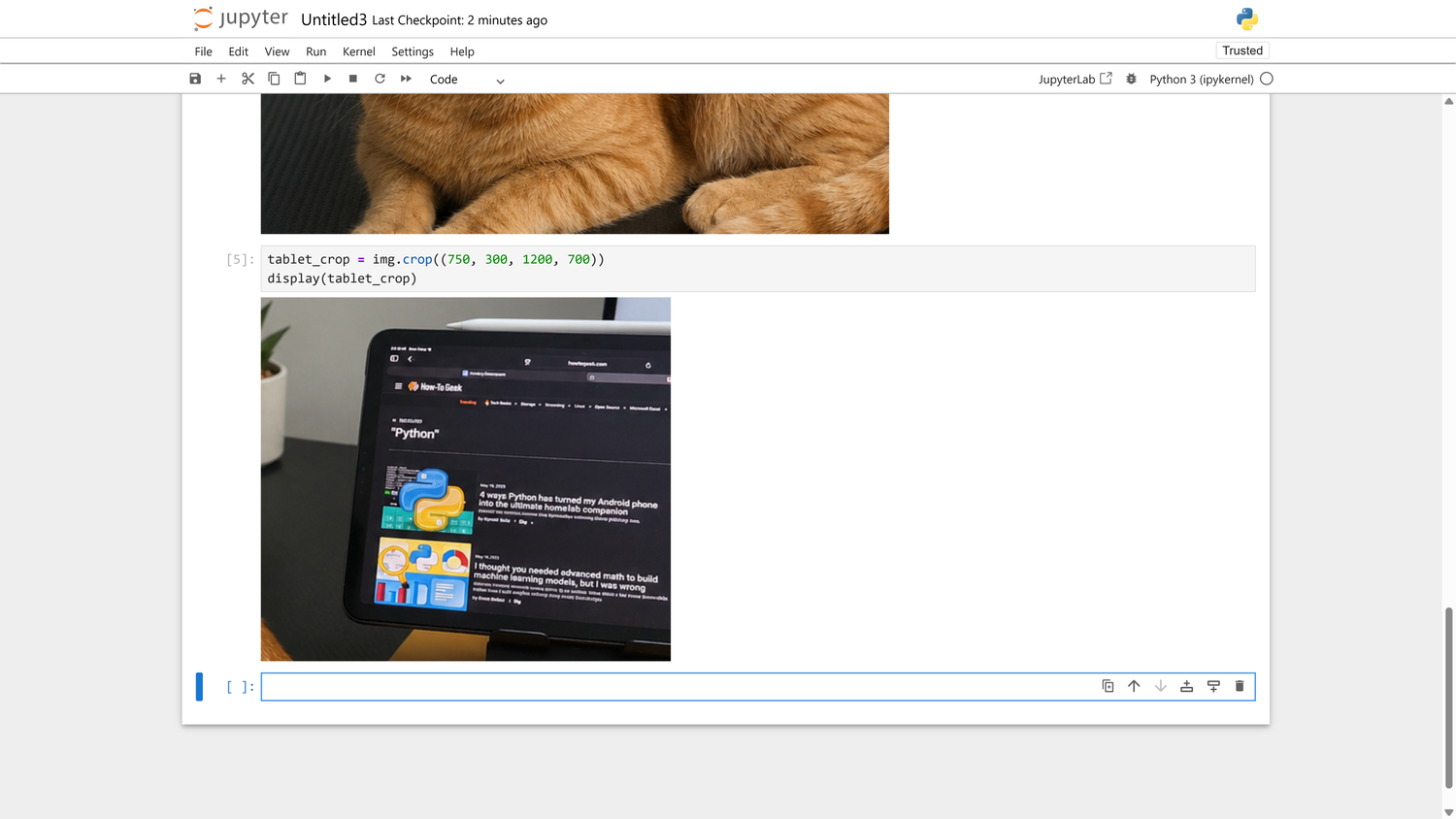Insert a cell below the active cell icon
Screen dimensions: 1456x819
click(1213, 686)
